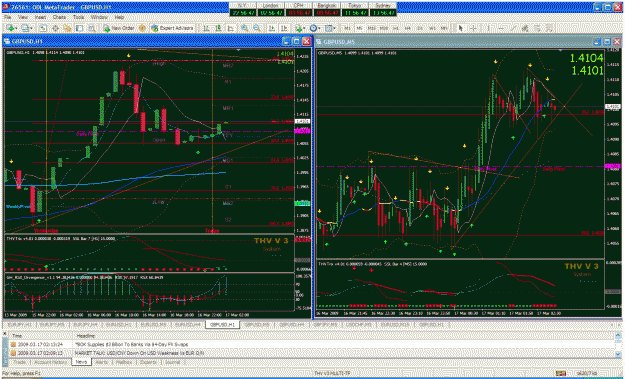Open the MetaEditor icon

[142, 28]
